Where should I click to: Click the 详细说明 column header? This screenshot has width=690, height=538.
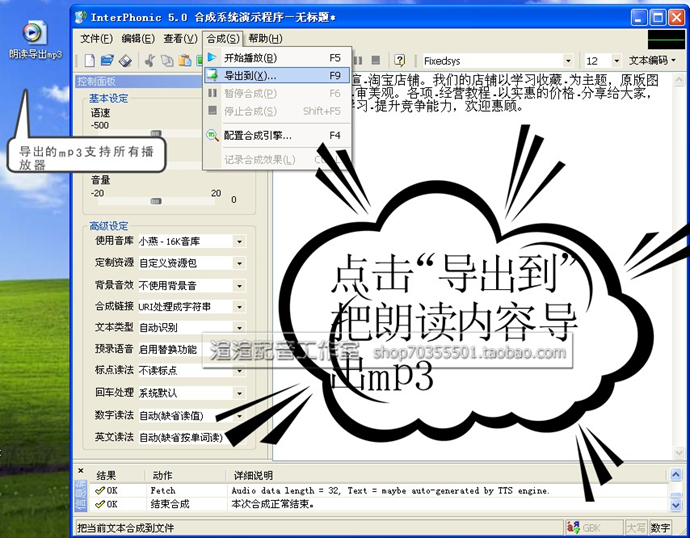pyautogui.click(x=447, y=476)
